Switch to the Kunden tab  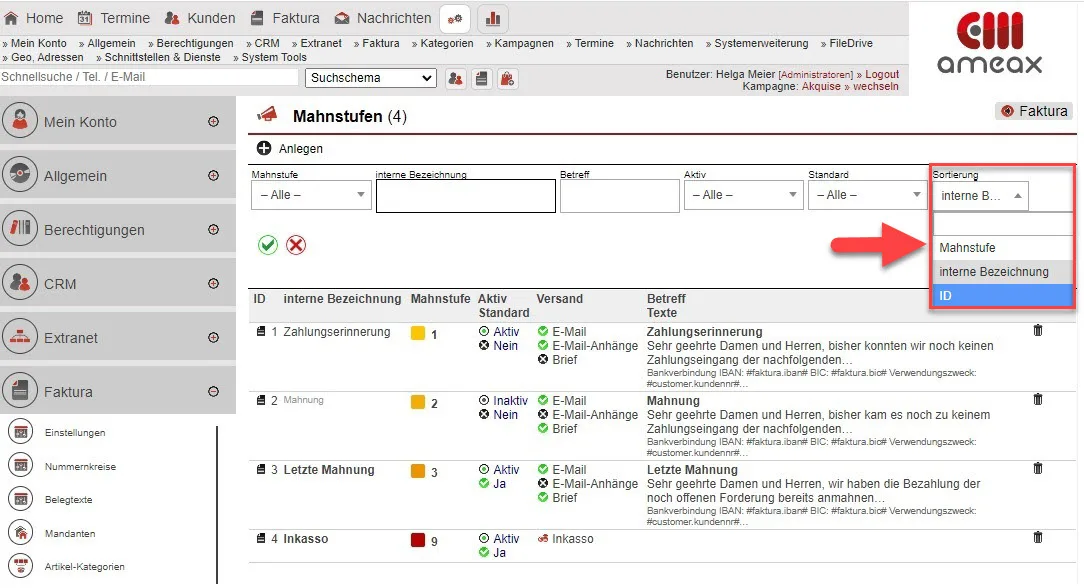(x=199, y=18)
